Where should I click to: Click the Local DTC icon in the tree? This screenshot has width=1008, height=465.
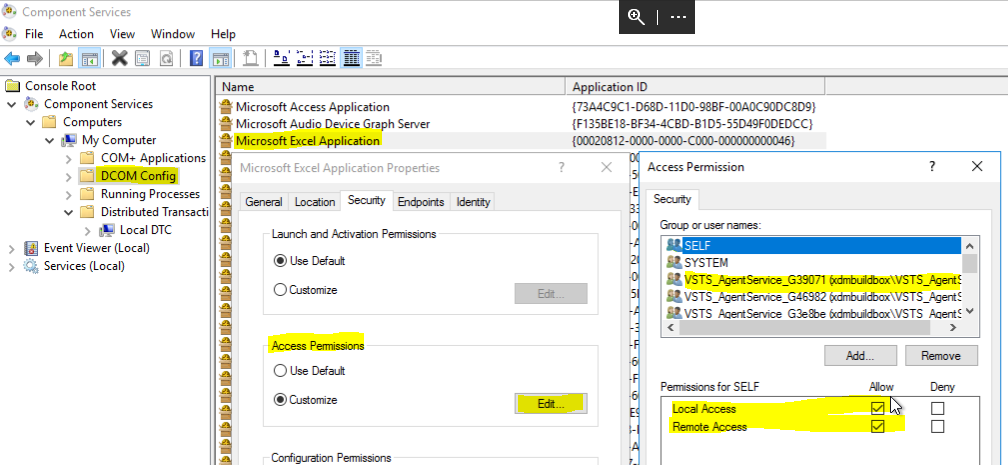(x=107, y=230)
